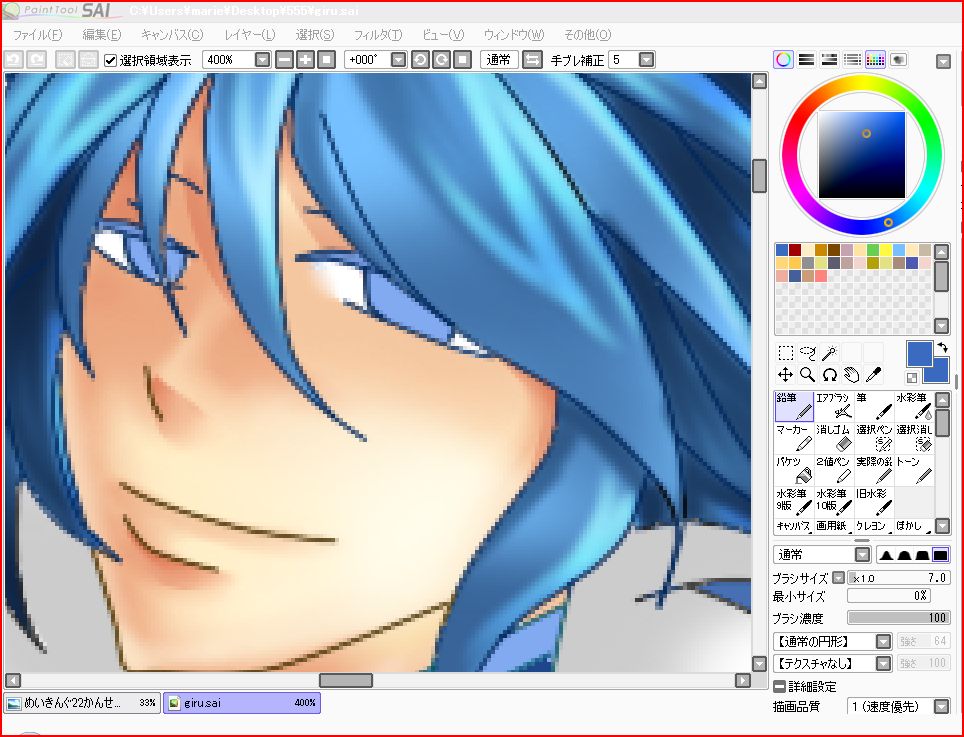Choose the lasso selection tool

pyautogui.click(x=808, y=353)
